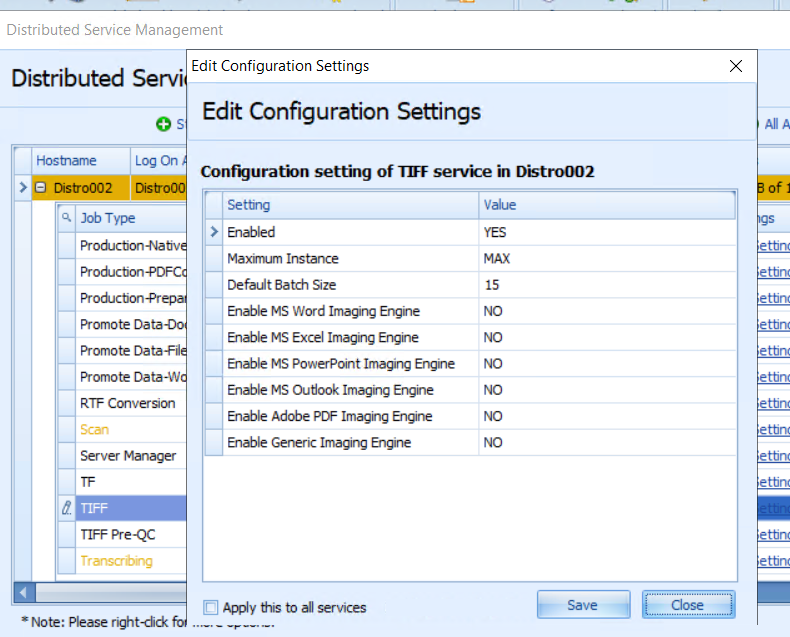Screen dimensions: 790x637
Task: Sort by the Value column header
Action: click(x=607, y=205)
